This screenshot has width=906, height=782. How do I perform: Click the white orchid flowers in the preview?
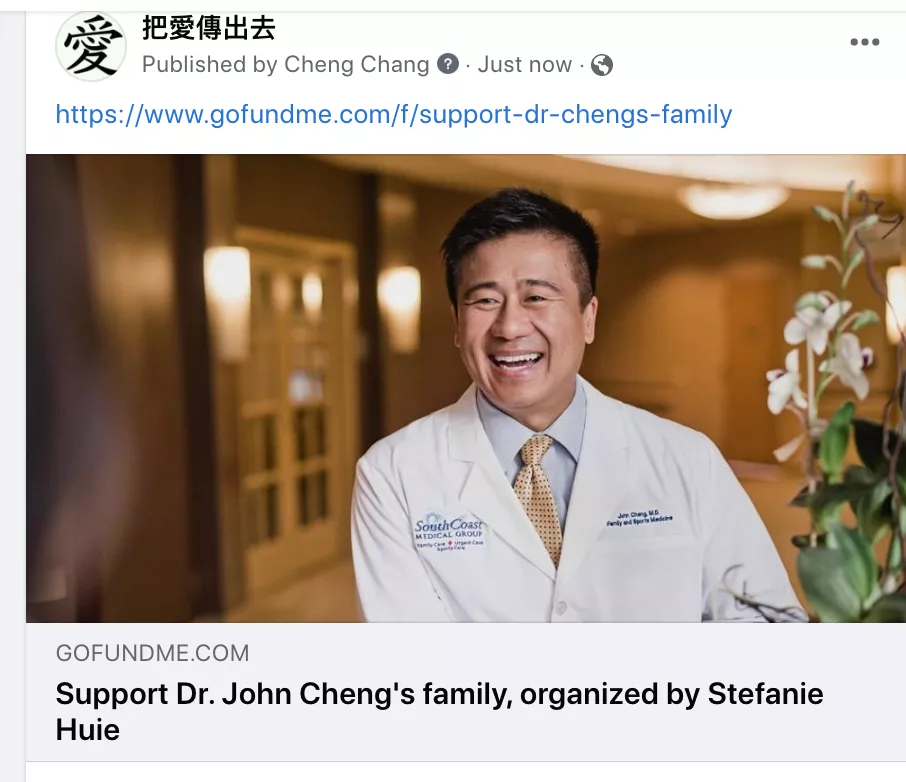tap(820, 347)
